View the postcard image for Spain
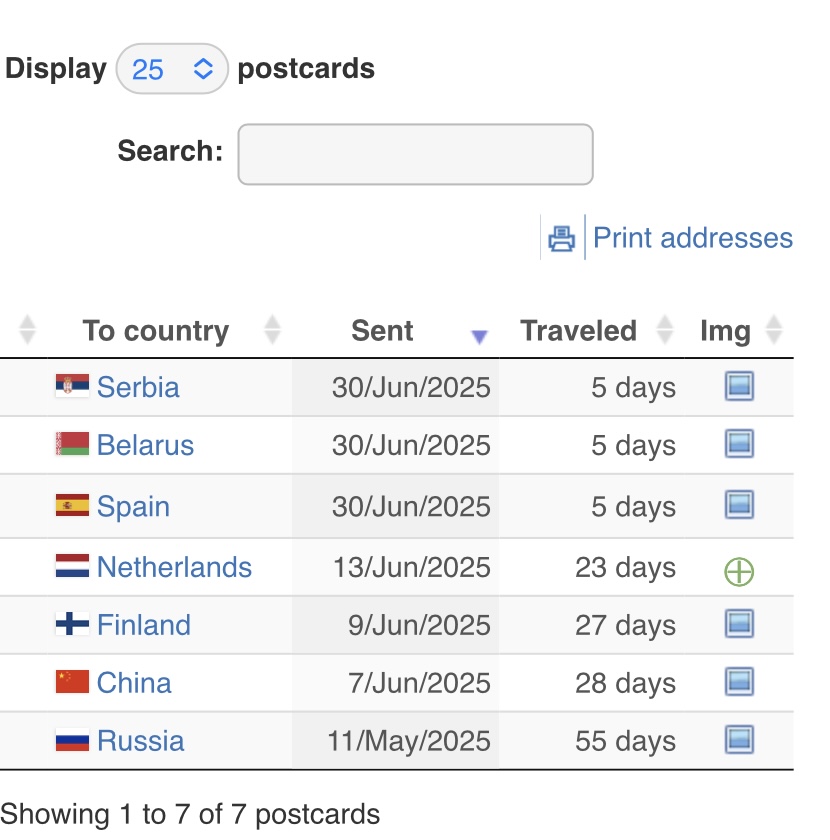The width and height of the screenshot is (830, 840). pyautogui.click(x=739, y=505)
